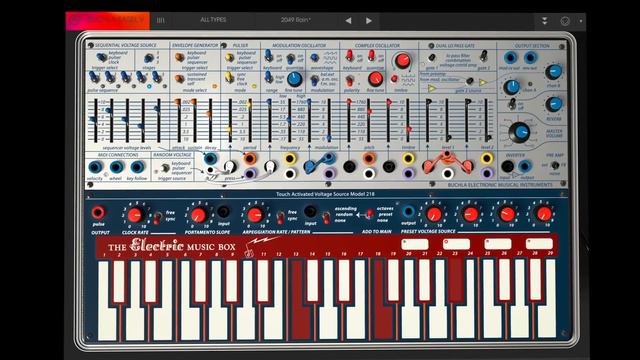The width and height of the screenshot is (640, 360).
Task: Flip the Add To Main octaves/preset switch
Action: click(x=369, y=213)
